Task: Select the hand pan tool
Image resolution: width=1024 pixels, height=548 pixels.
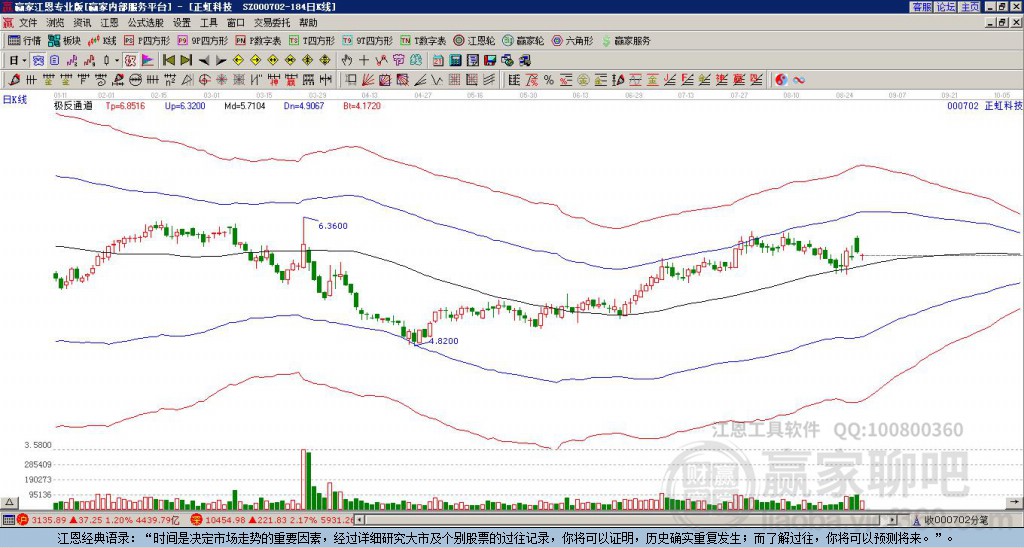Action: click(346, 61)
